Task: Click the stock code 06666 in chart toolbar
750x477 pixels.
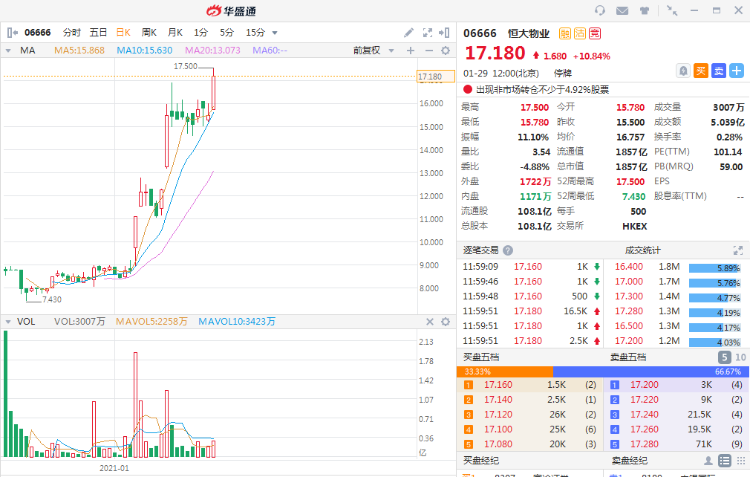Action: pyautogui.click(x=37, y=33)
